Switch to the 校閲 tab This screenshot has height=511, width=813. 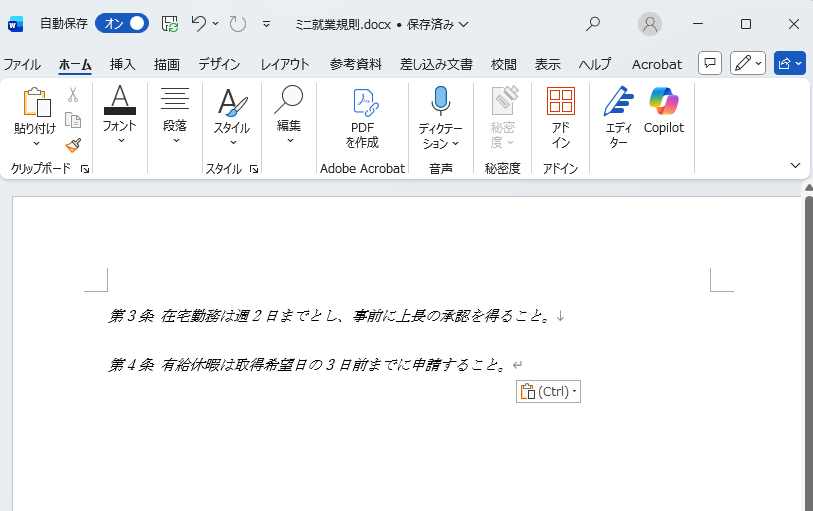click(503, 64)
